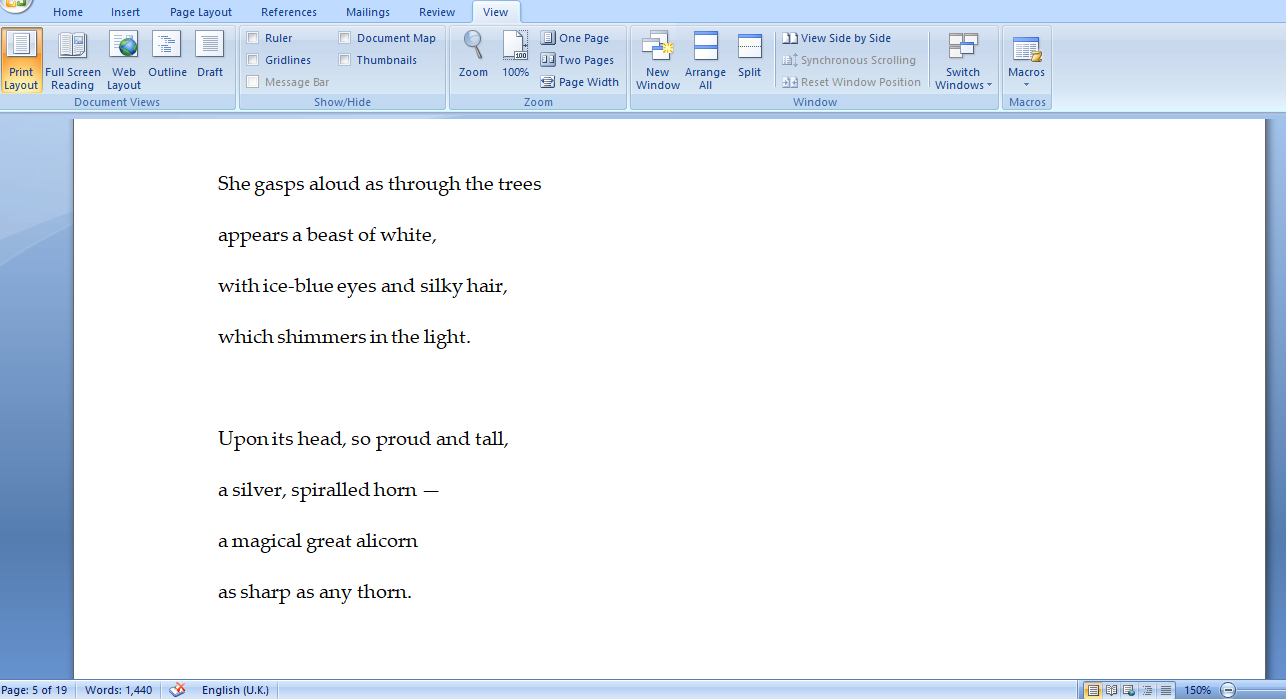Screen dimensions: 1286x699
Task: Show Two Pages zoom
Action: point(578,60)
